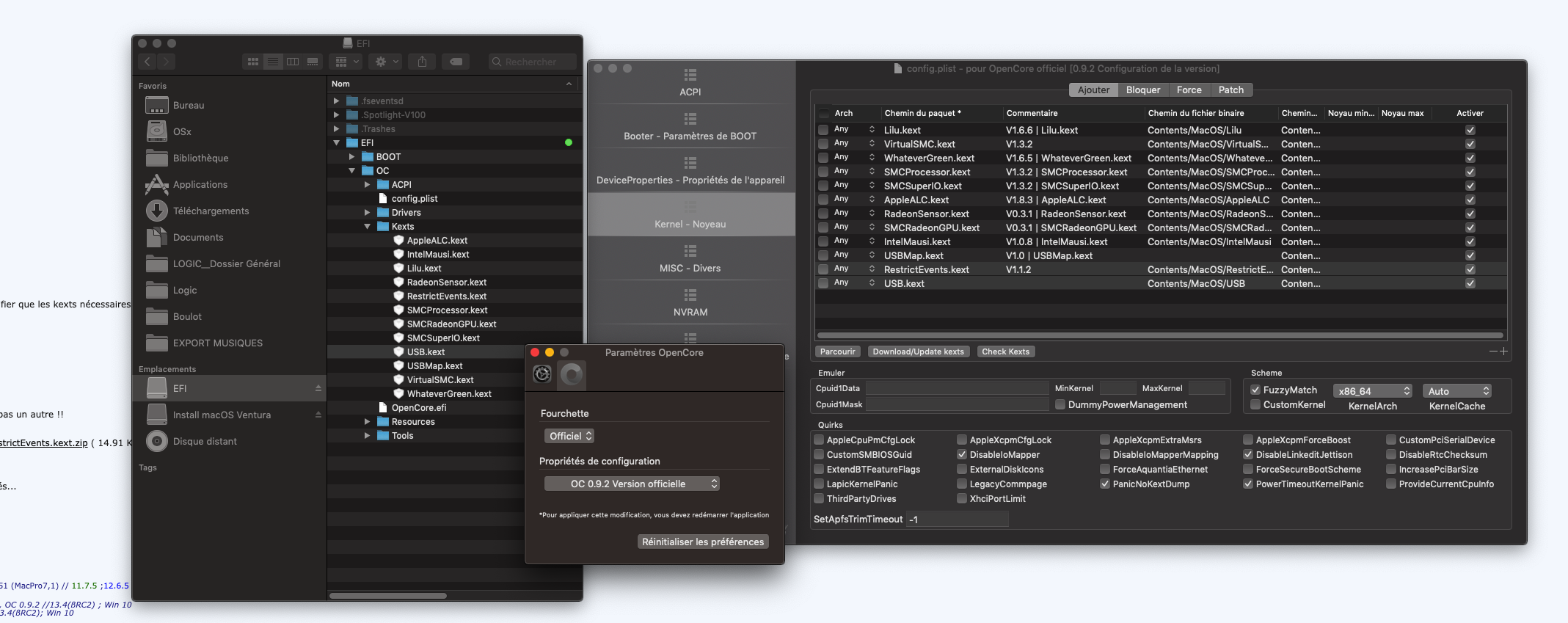Click the kext table horizontal scrollbar
This screenshot has height=623, width=1568.
pos(1161,336)
